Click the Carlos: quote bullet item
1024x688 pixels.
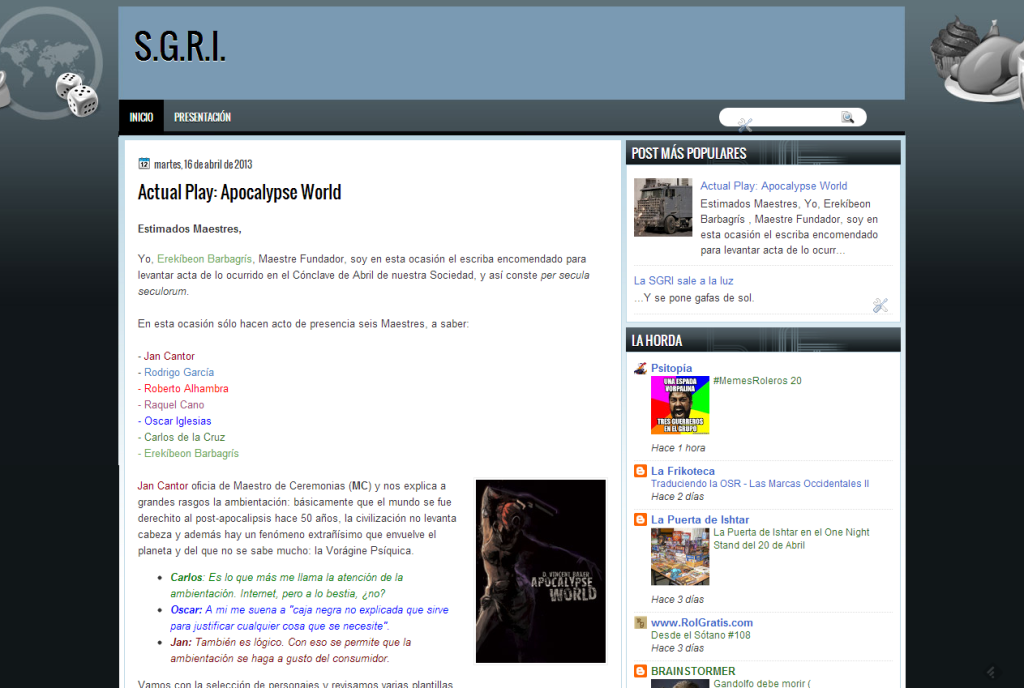pyautogui.click(x=287, y=586)
